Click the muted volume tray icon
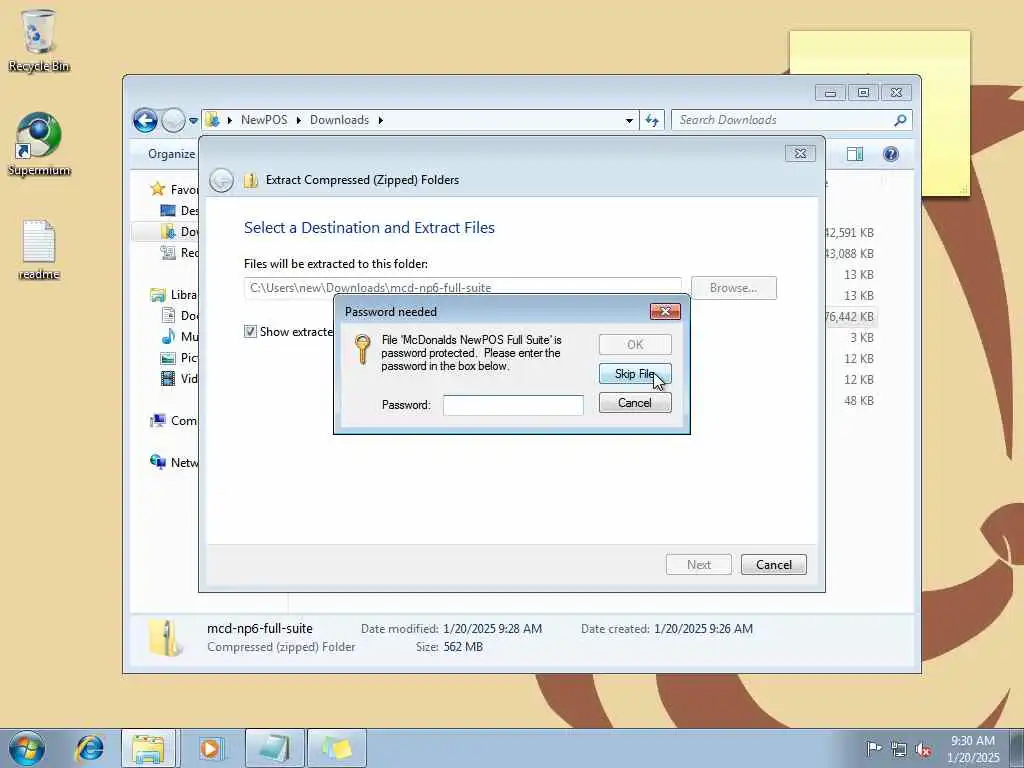The width and height of the screenshot is (1024, 768). [923, 749]
